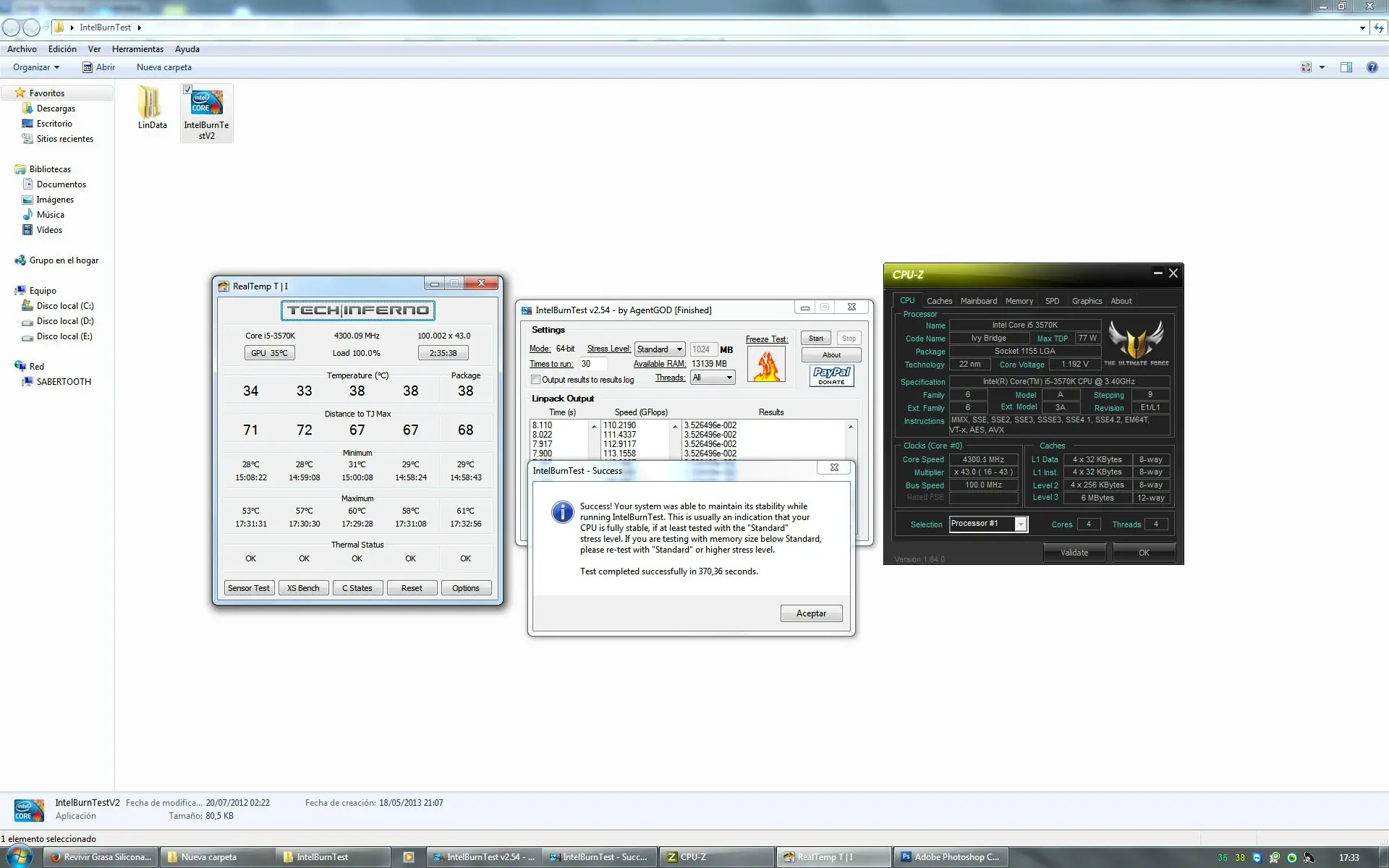
Task: Click the explorer forward arrow button
Action: click(x=32, y=27)
